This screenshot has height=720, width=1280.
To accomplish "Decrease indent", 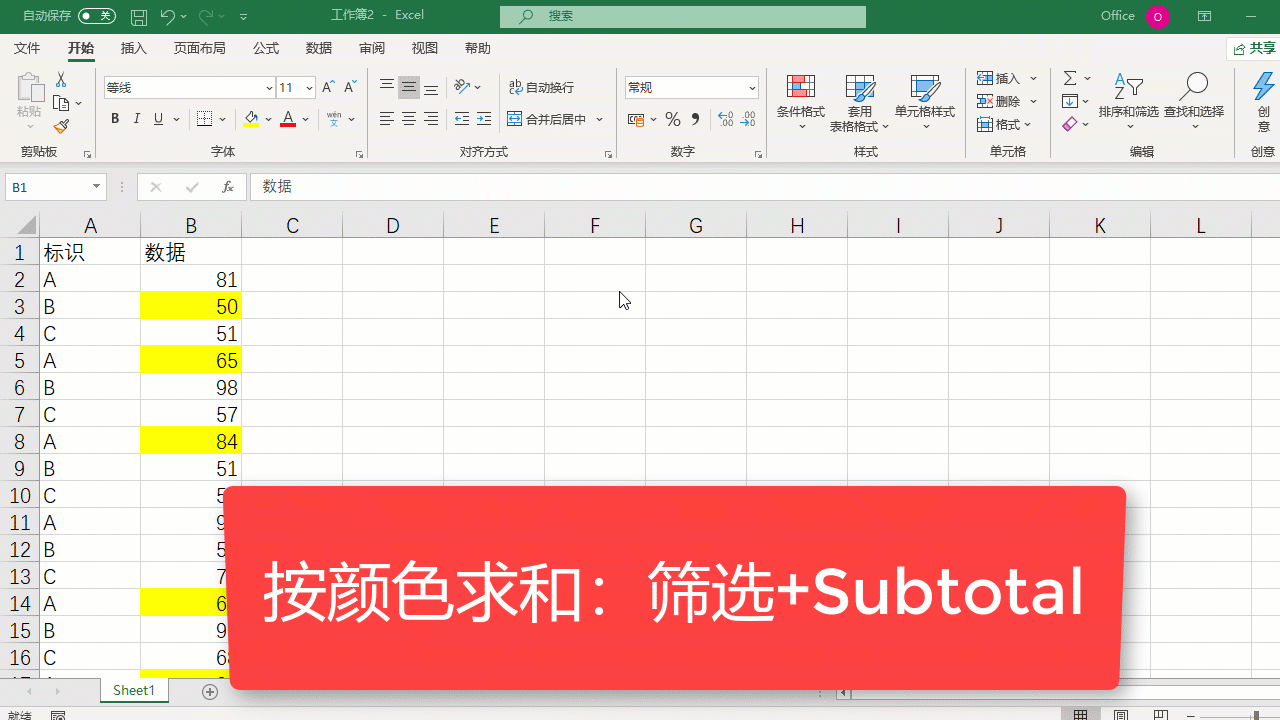I will [x=462, y=119].
